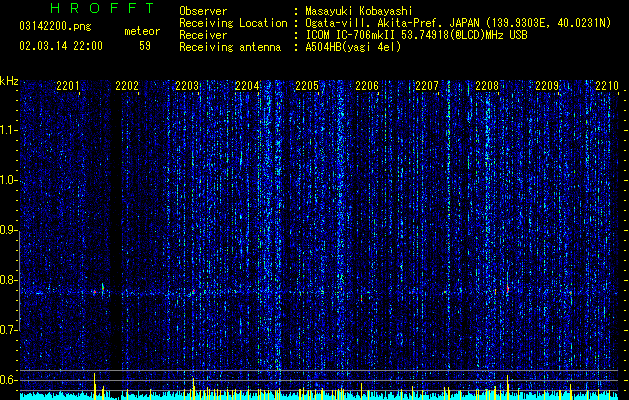
Task: Click the 2204 time marker
Action: coord(247,86)
